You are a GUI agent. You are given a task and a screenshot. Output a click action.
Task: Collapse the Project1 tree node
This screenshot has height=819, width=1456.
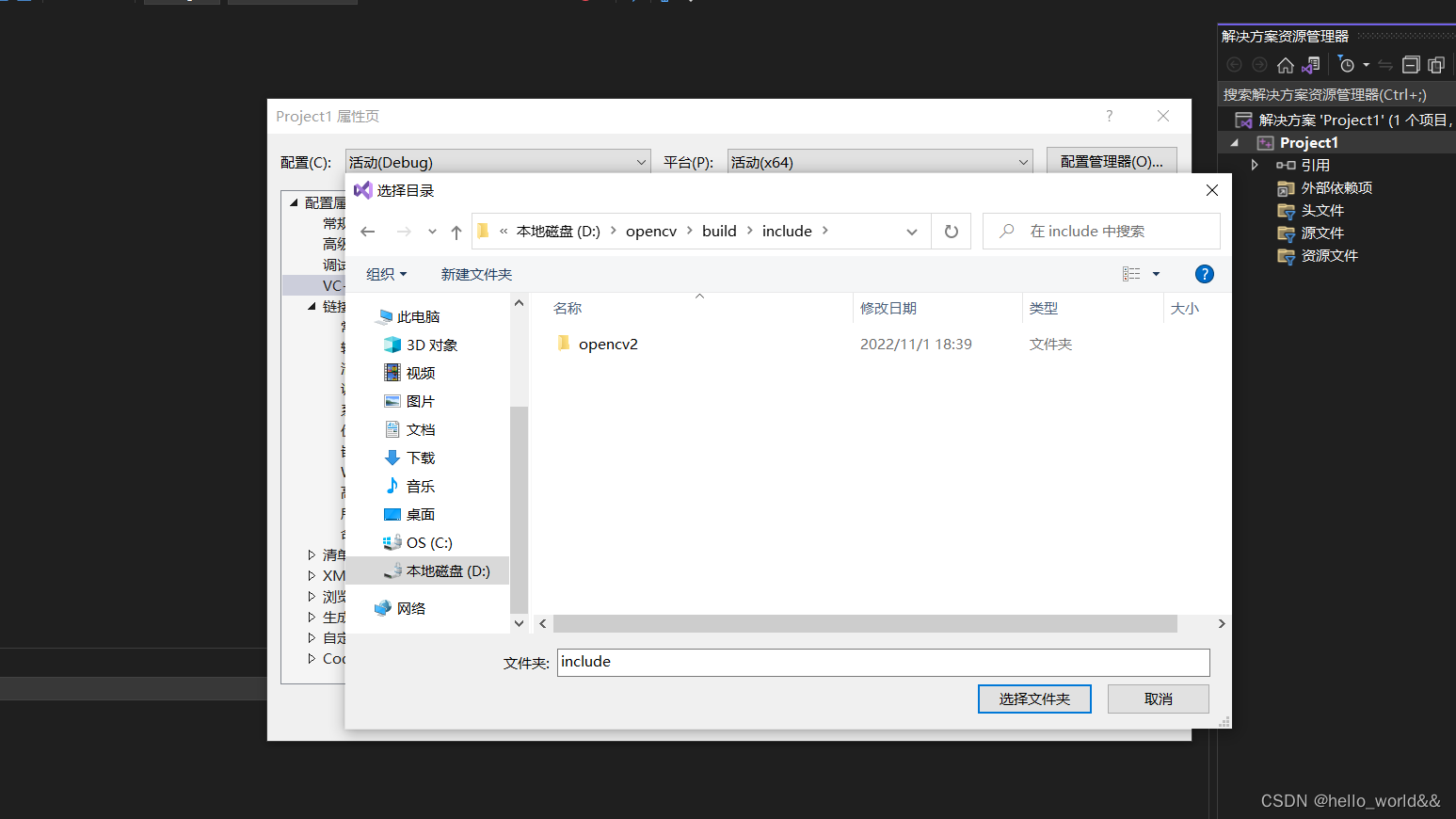point(1235,143)
